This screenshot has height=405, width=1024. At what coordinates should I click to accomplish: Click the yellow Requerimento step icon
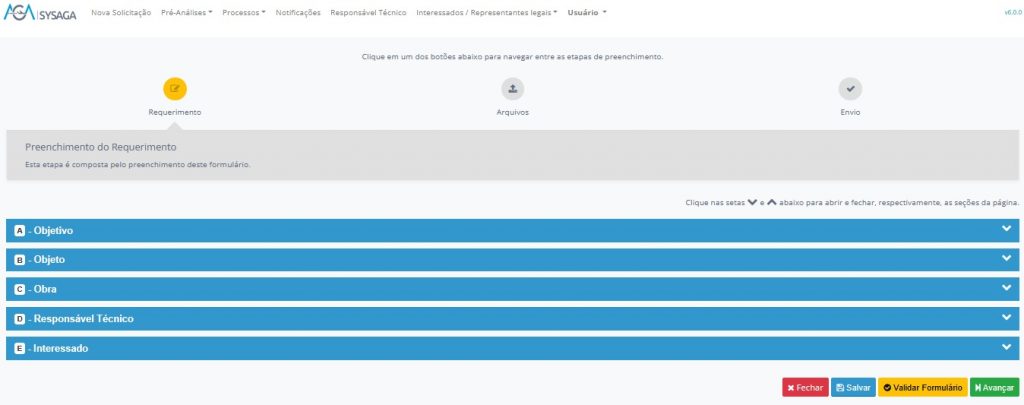pos(175,88)
